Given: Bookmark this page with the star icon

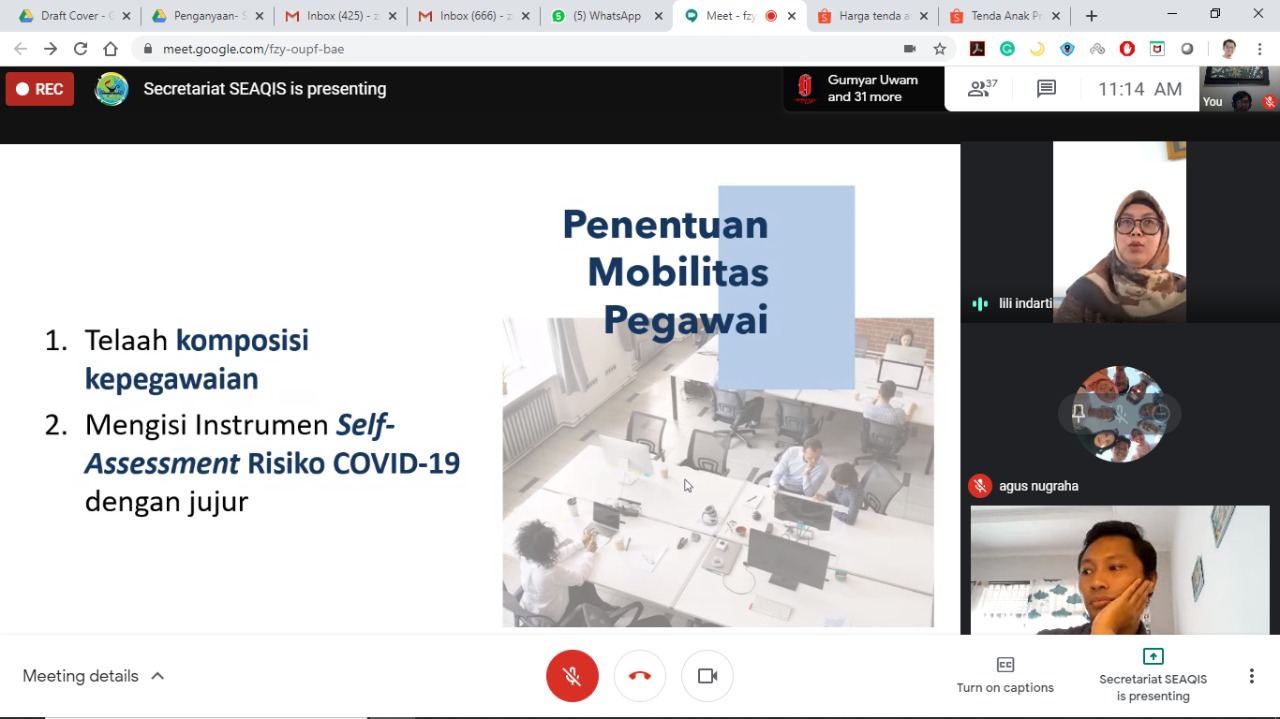Looking at the screenshot, I should pos(940,49).
